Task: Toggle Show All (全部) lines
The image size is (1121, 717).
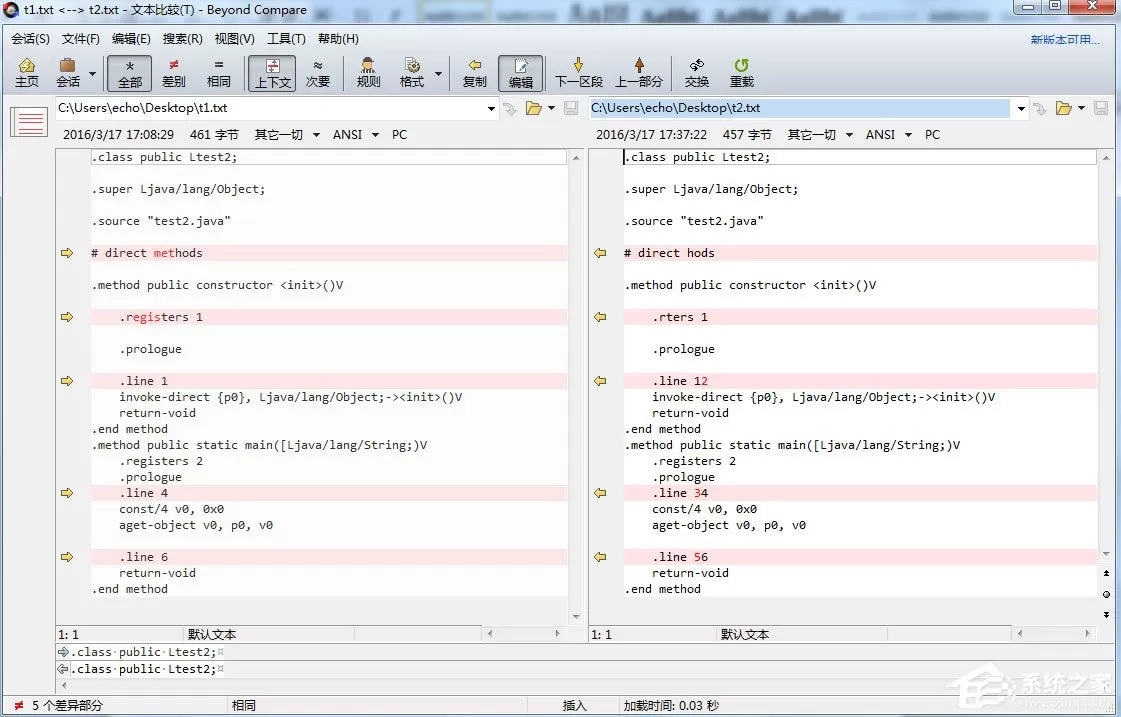Action: 129,74
